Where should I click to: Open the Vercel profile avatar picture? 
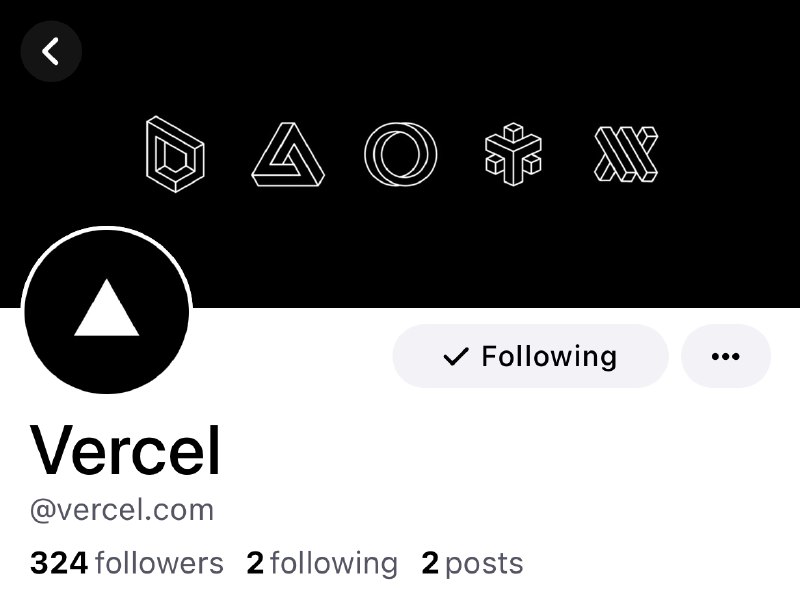coord(107,311)
